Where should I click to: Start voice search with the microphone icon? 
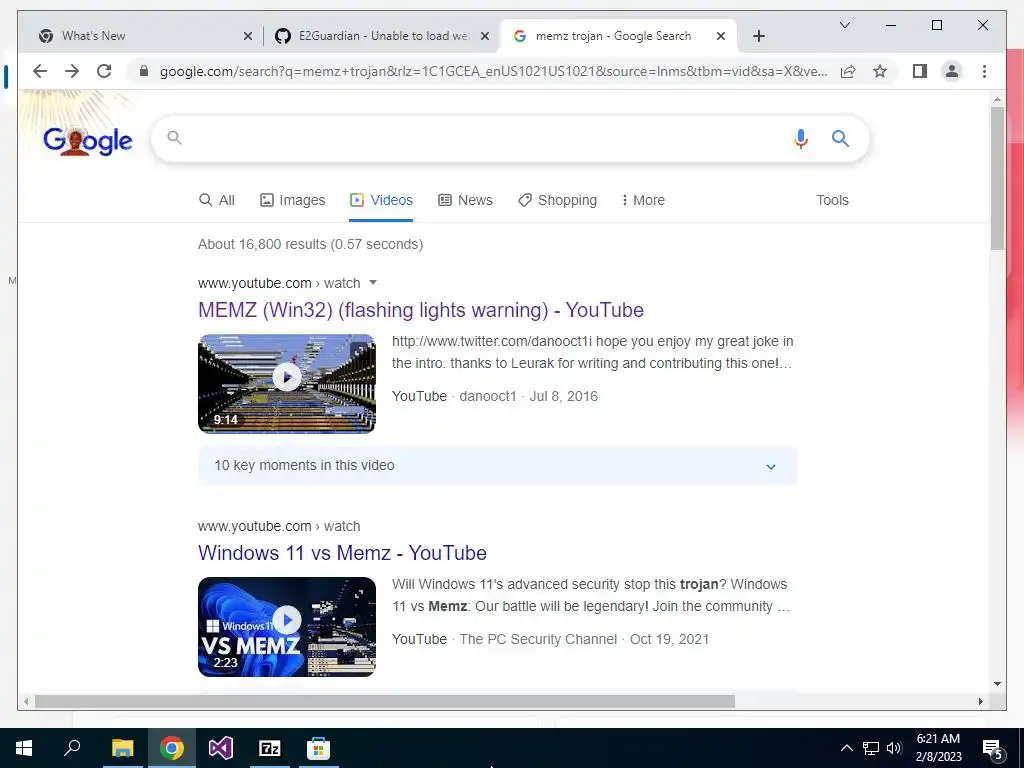(801, 138)
